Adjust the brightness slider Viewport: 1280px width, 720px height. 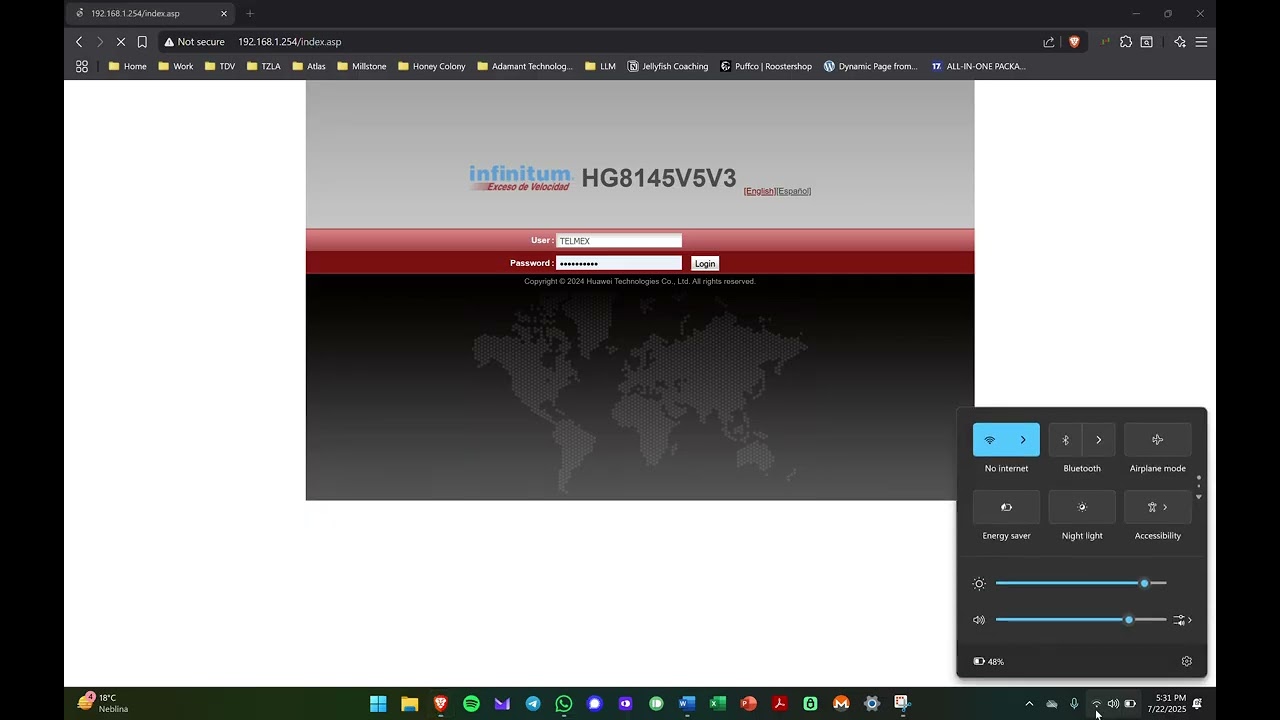[x=1081, y=583]
